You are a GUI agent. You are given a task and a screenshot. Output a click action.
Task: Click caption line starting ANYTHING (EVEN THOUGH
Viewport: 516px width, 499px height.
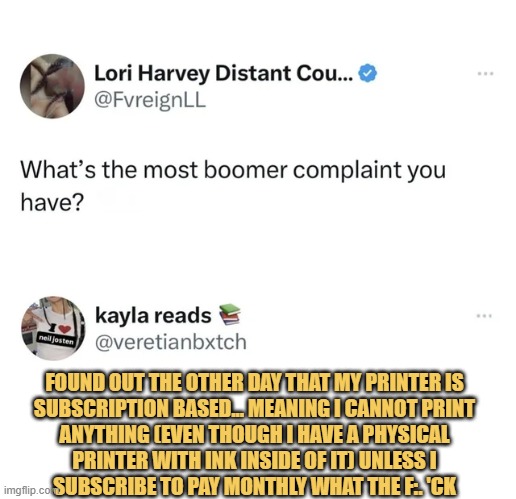pyautogui.click(x=254, y=434)
